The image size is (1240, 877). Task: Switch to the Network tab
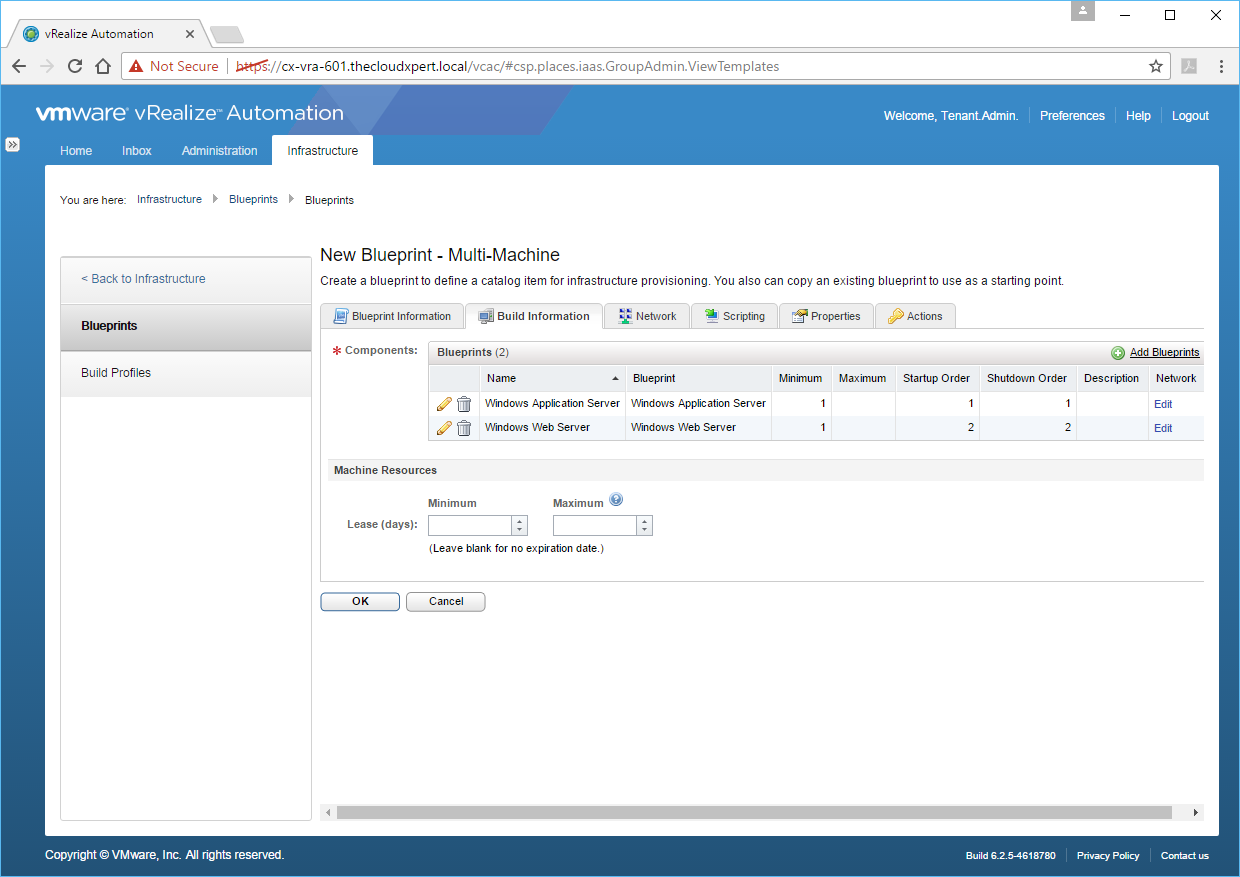647,316
